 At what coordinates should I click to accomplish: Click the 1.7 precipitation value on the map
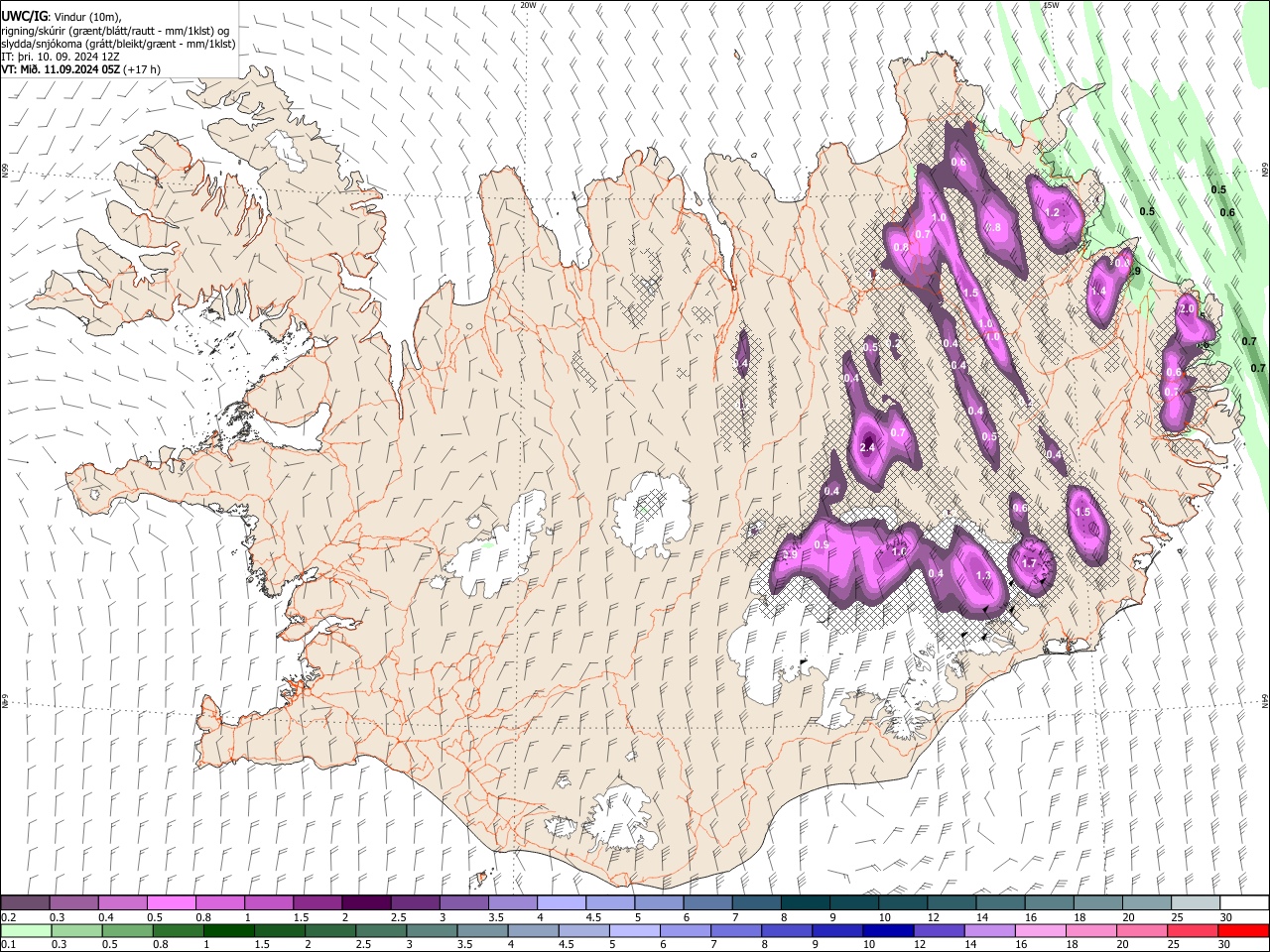(1029, 563)
